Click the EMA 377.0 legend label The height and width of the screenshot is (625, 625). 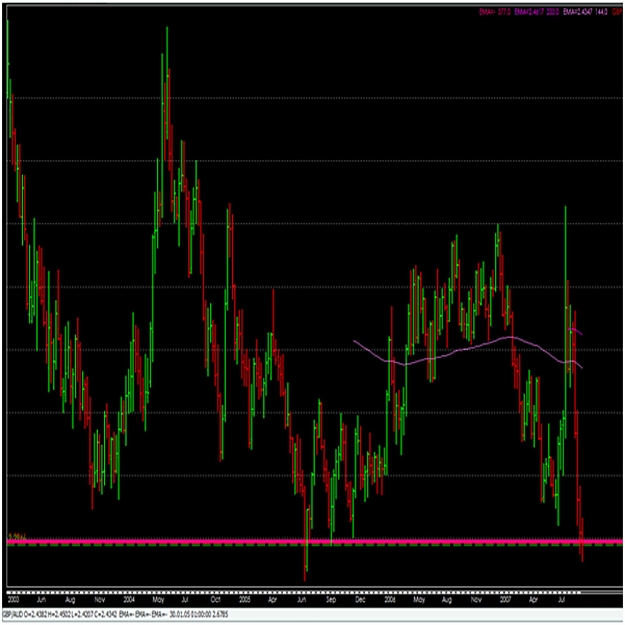tap(494, 12)
